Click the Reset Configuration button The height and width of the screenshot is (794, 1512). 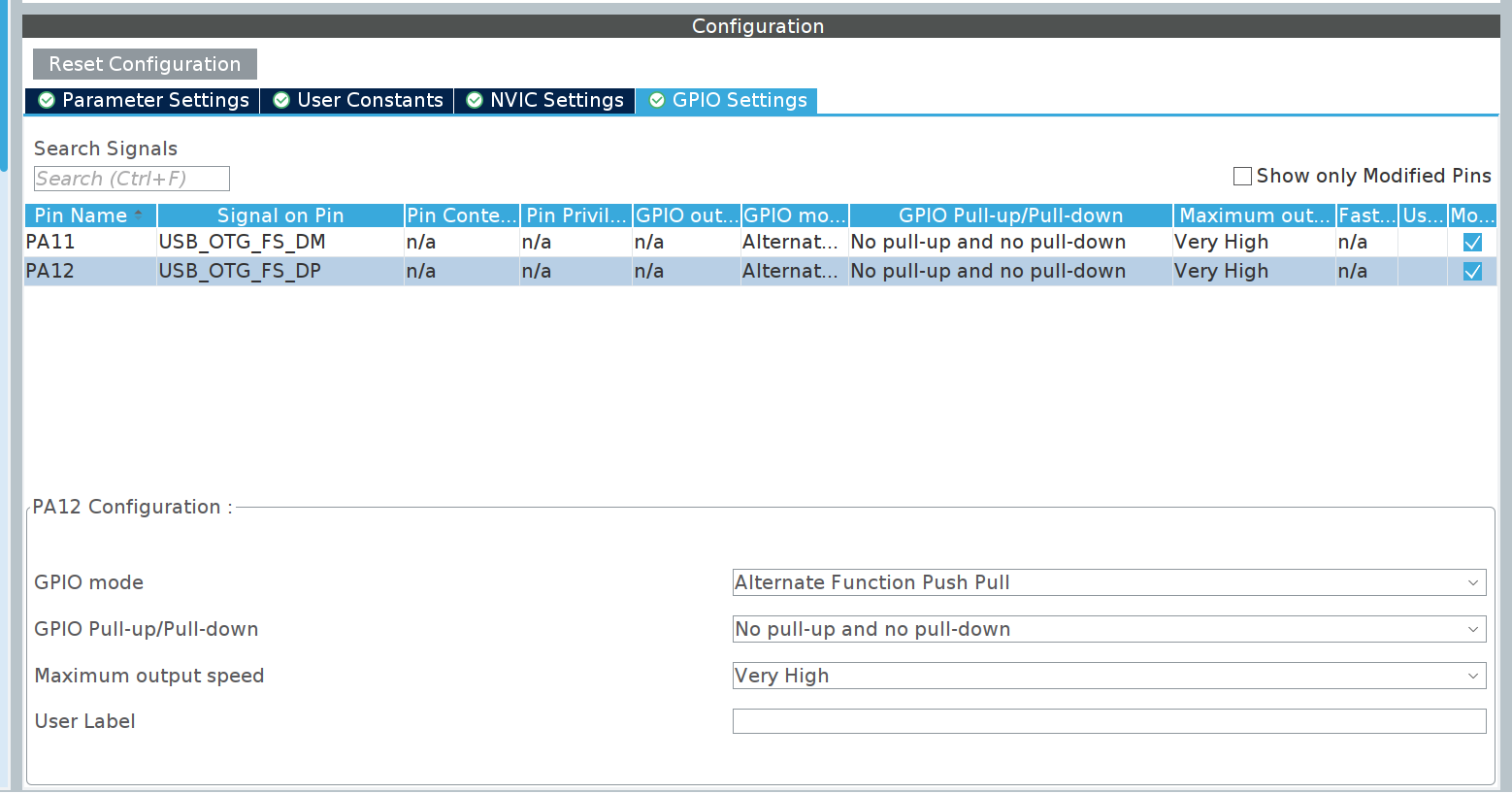[144, 63]
